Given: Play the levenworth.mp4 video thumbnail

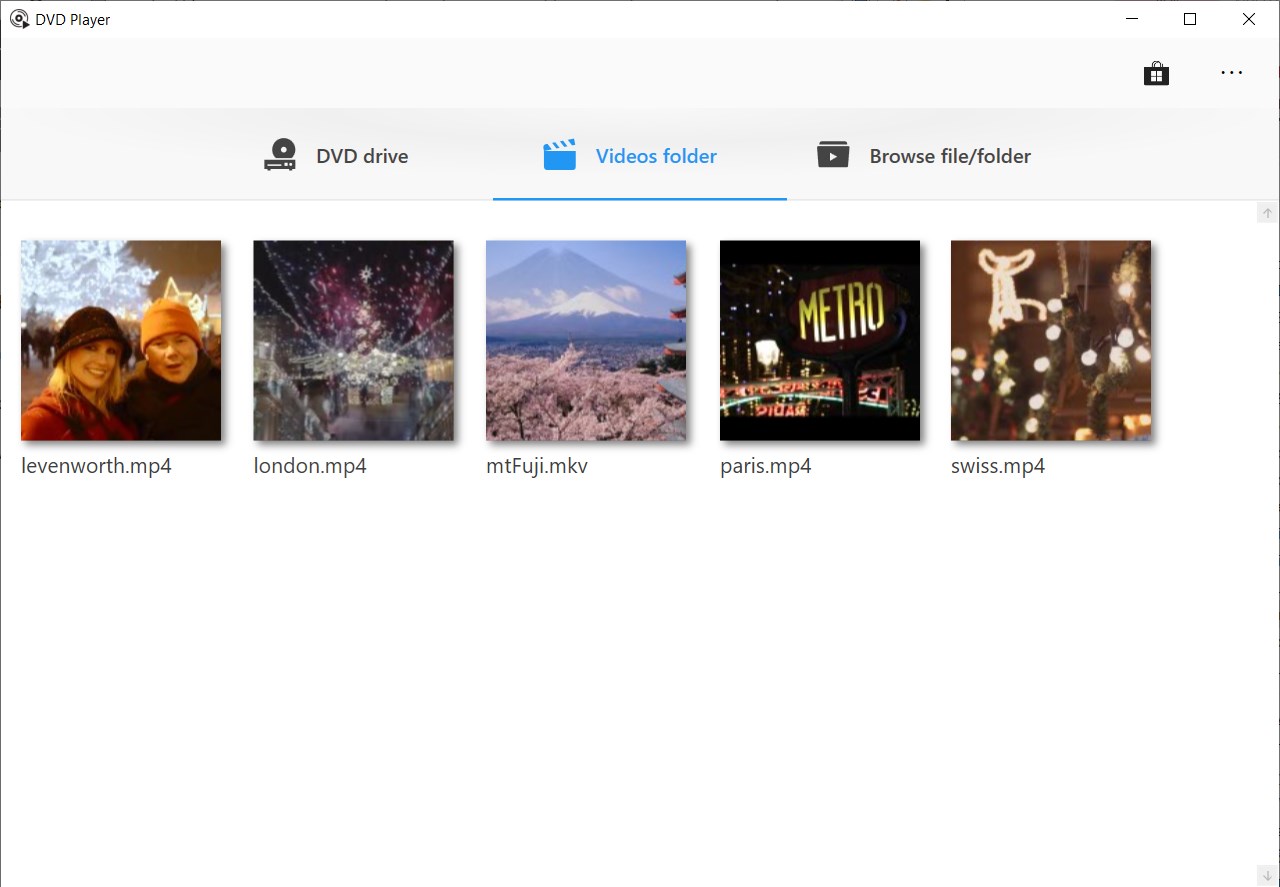Looking at the screenshot, I should [120, 339].
